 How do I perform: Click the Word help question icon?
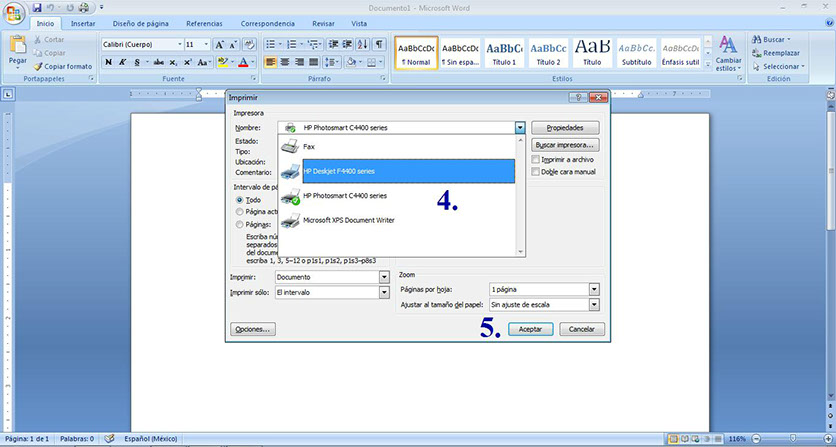[x=829, y=23]
